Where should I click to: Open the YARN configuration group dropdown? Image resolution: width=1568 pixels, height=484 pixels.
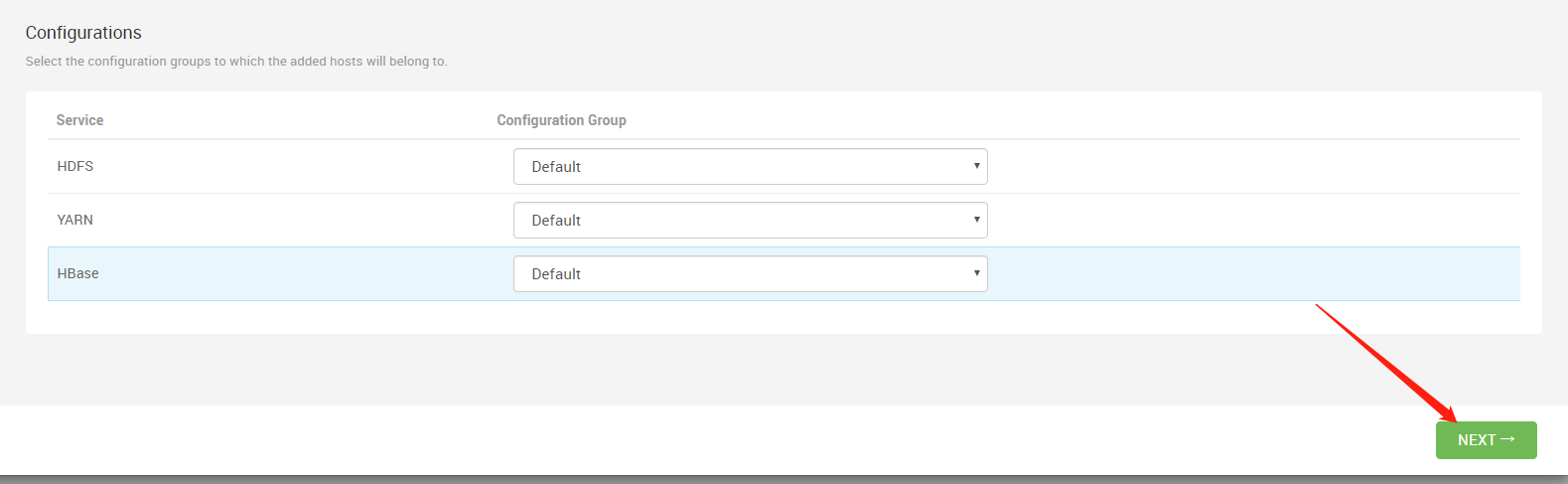pyautogui.click(x=750, y=221)
